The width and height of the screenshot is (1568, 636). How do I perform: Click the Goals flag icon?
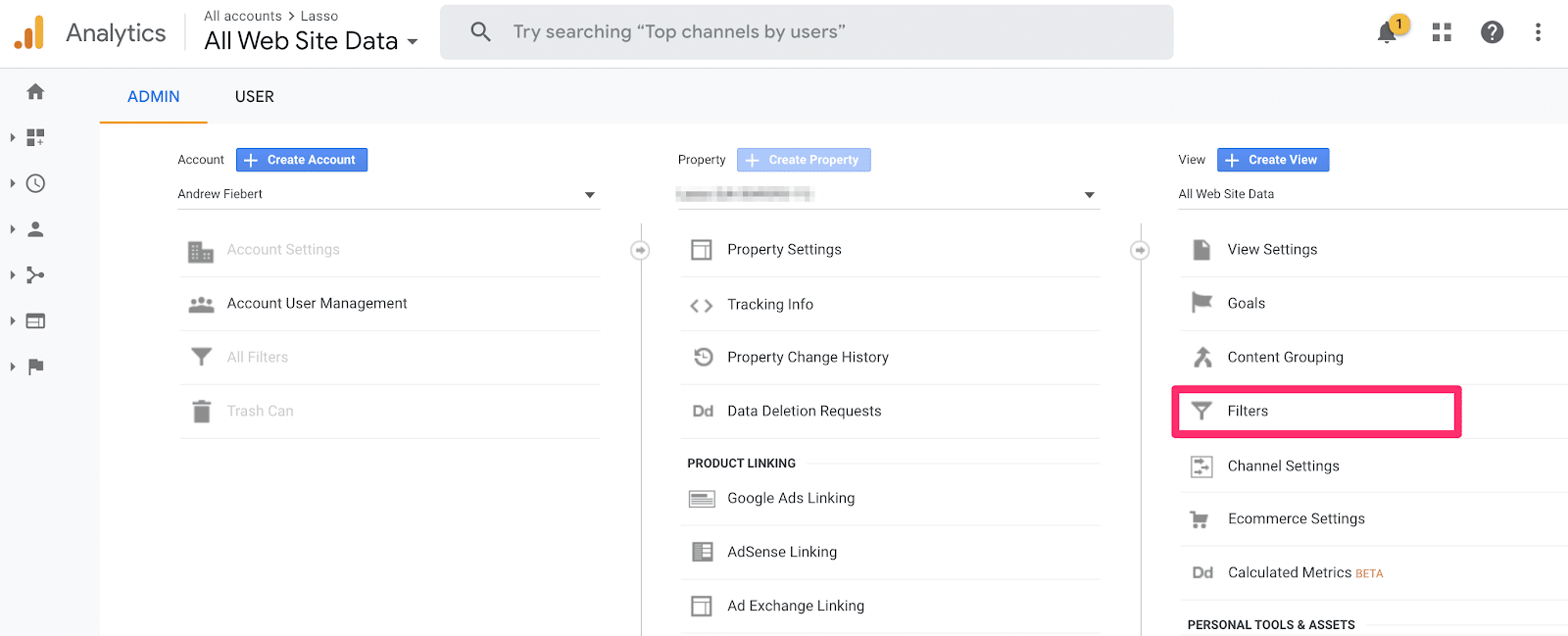tap(1201, 303)
